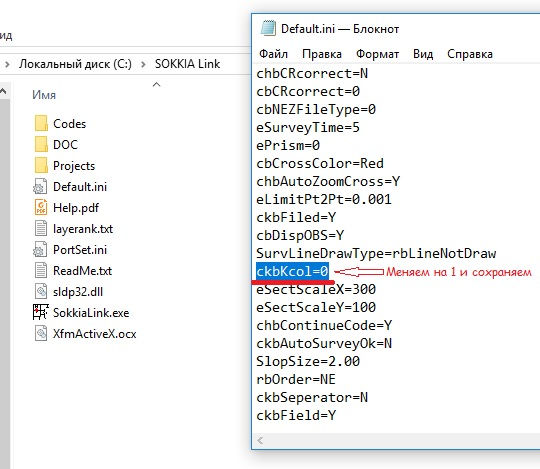Click the line eLimitPt2Pt=0.001

(x=324, y=199)
